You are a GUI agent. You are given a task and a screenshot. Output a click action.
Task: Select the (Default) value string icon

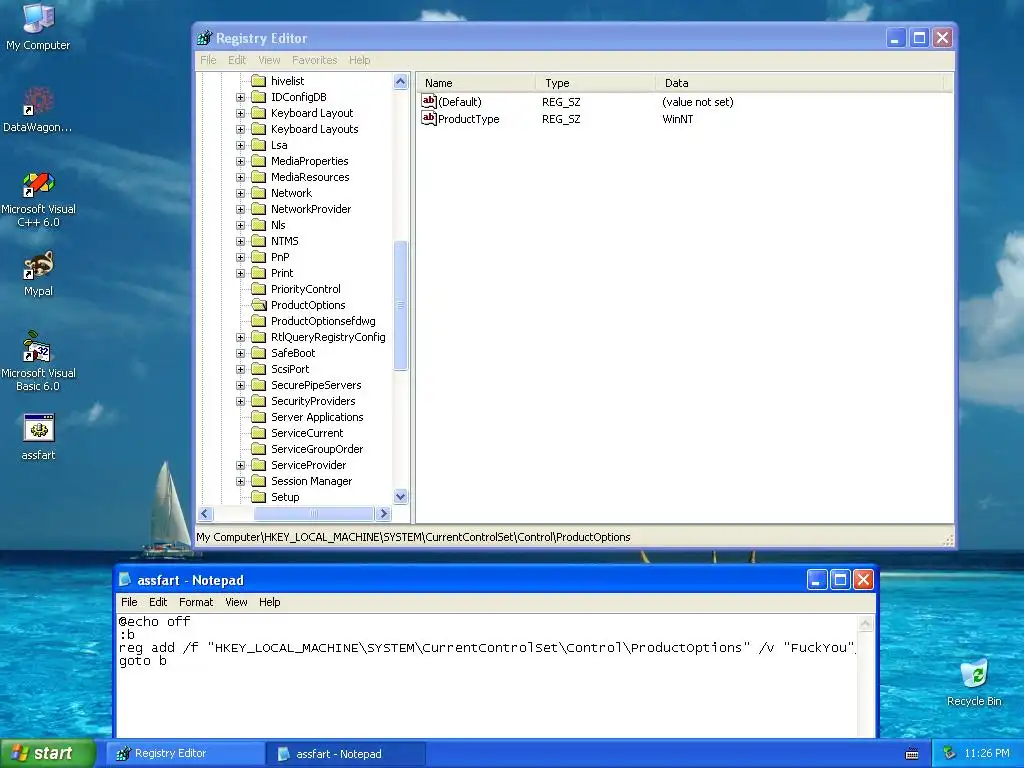point(428,101)
